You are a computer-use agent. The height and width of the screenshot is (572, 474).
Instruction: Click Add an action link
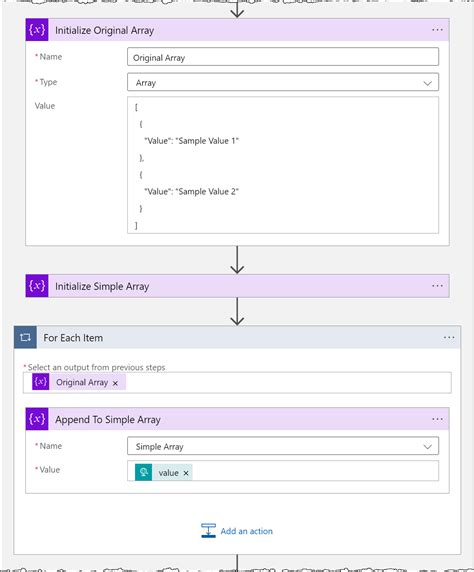point(246,531)
